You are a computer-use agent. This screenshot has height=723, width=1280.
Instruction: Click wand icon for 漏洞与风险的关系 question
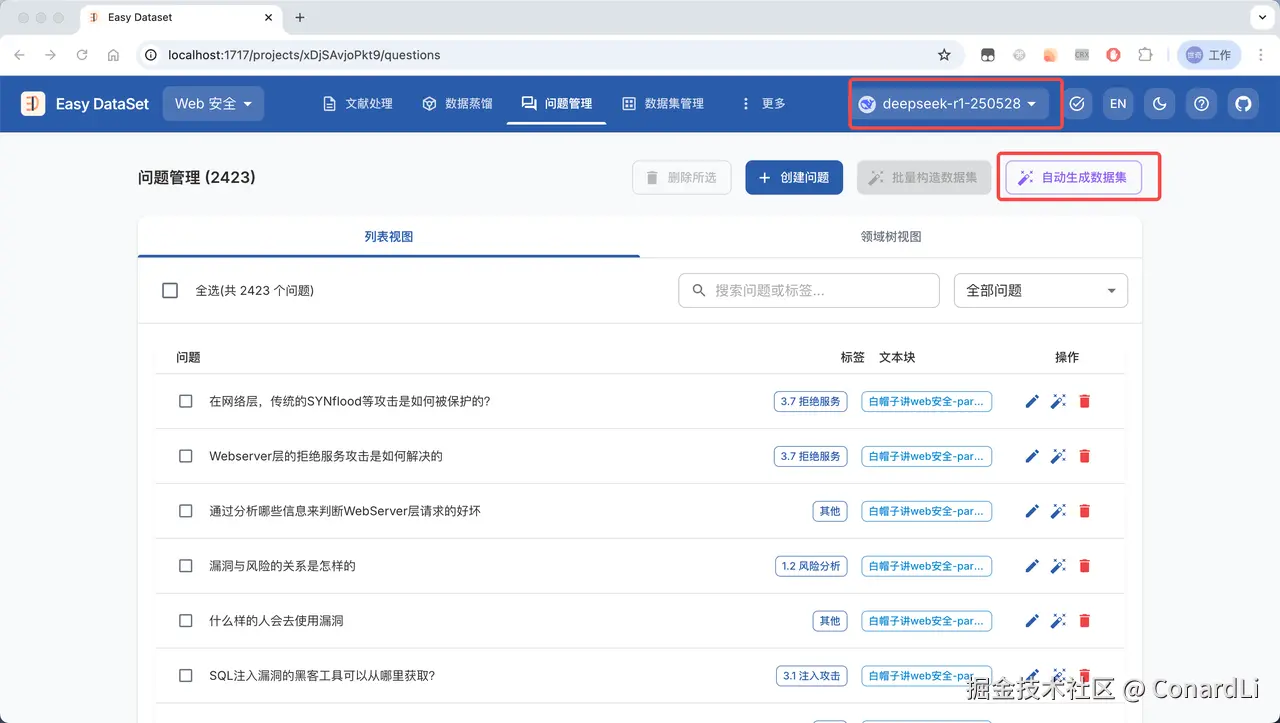click(1058, 566)
